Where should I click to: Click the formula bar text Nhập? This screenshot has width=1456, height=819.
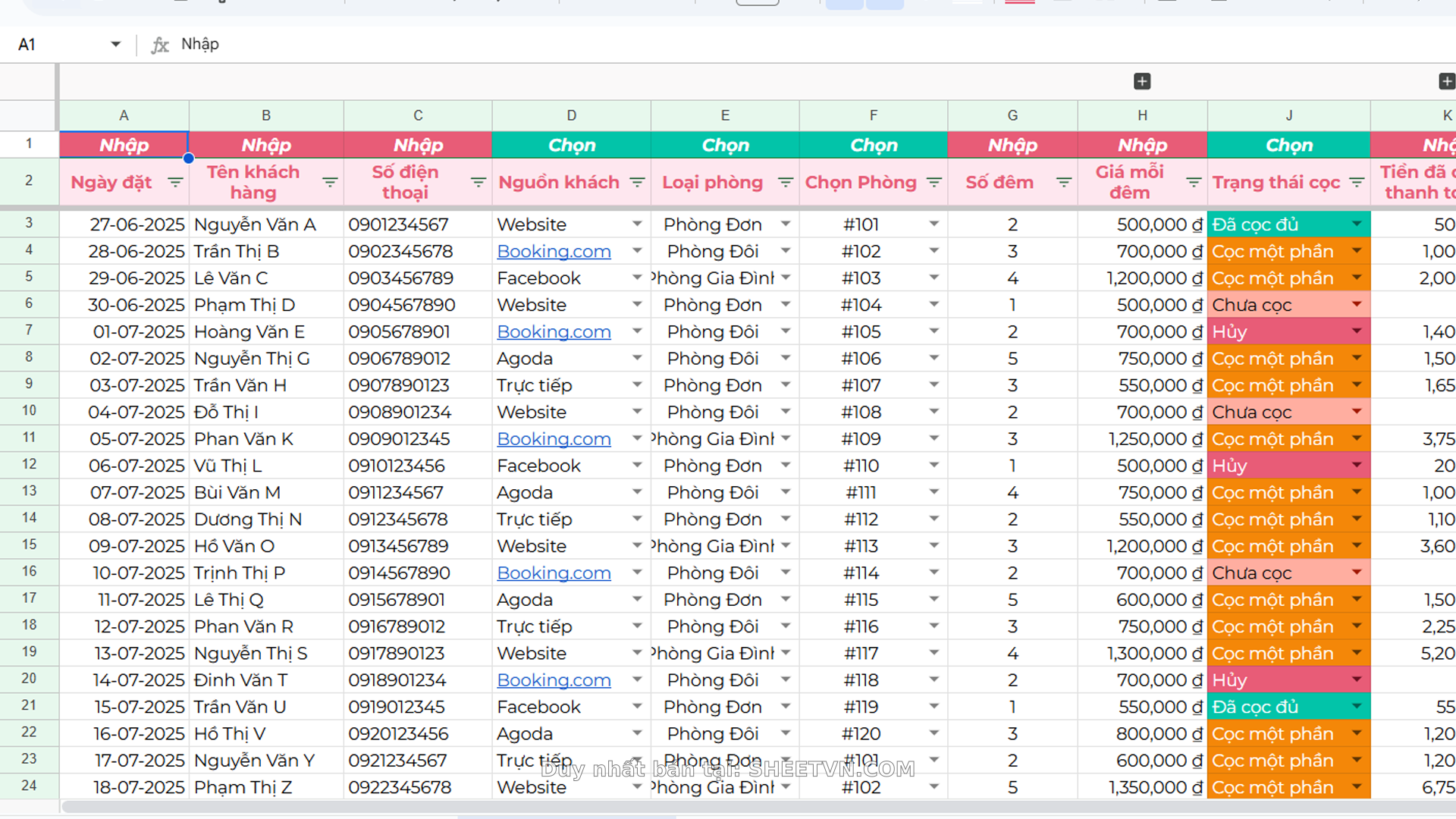pos(200,44)
